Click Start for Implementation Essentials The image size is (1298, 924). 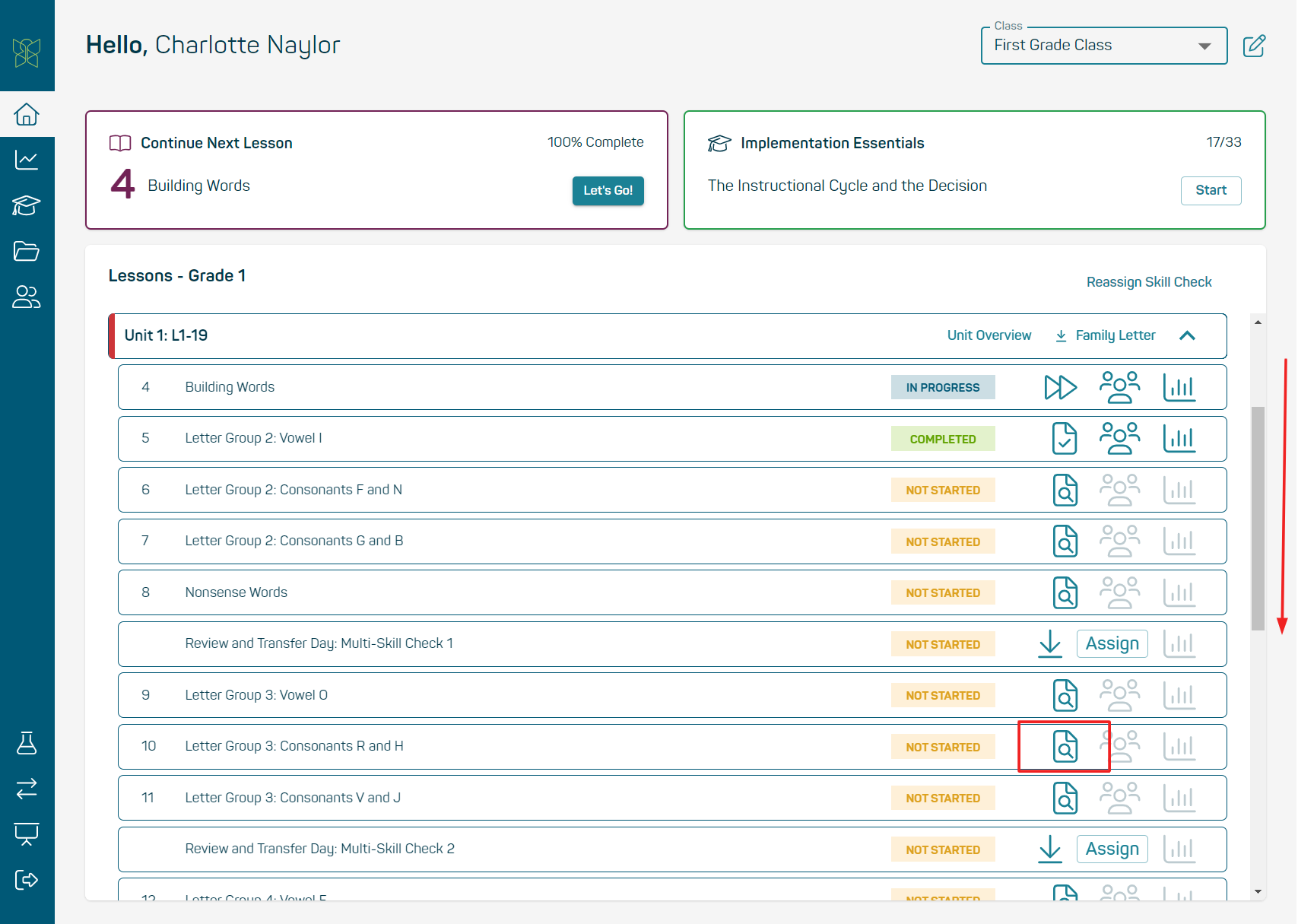click(x=1211, y=190)
